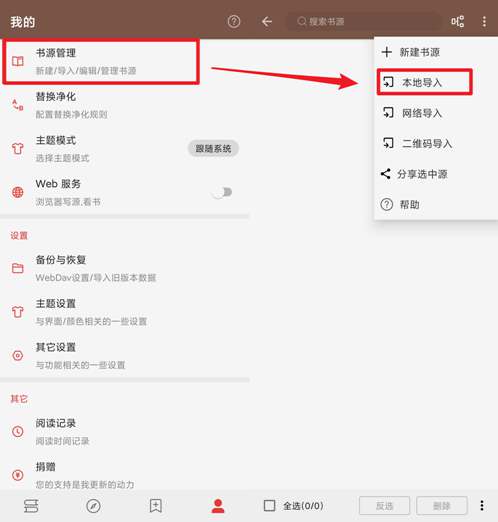The height and width of the screenshot is (522, 498).
Task: Open the header three-dot overflow menu
Action: click(484, 22)
